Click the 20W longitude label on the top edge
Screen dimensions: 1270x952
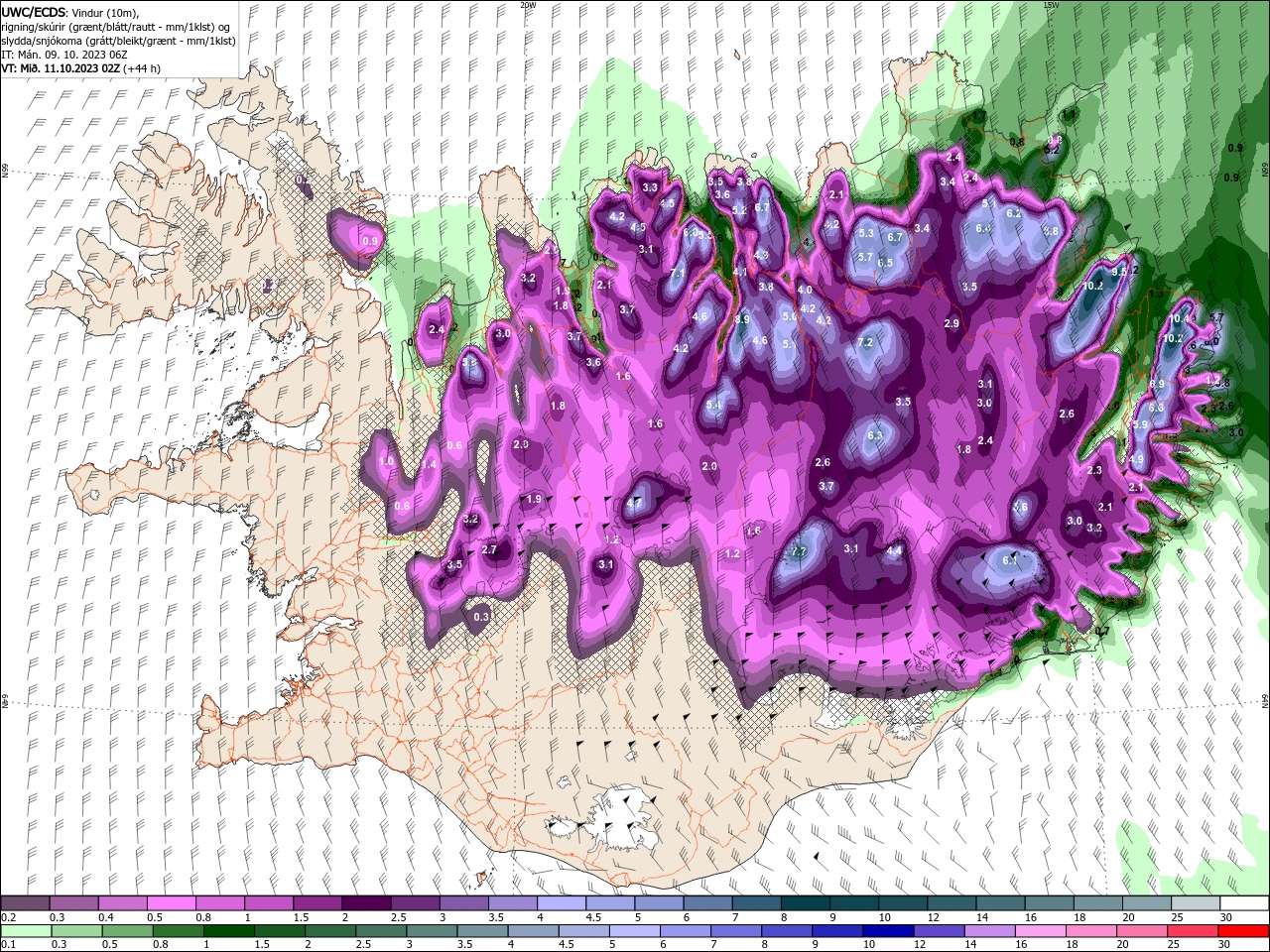(x=528, y=5)
